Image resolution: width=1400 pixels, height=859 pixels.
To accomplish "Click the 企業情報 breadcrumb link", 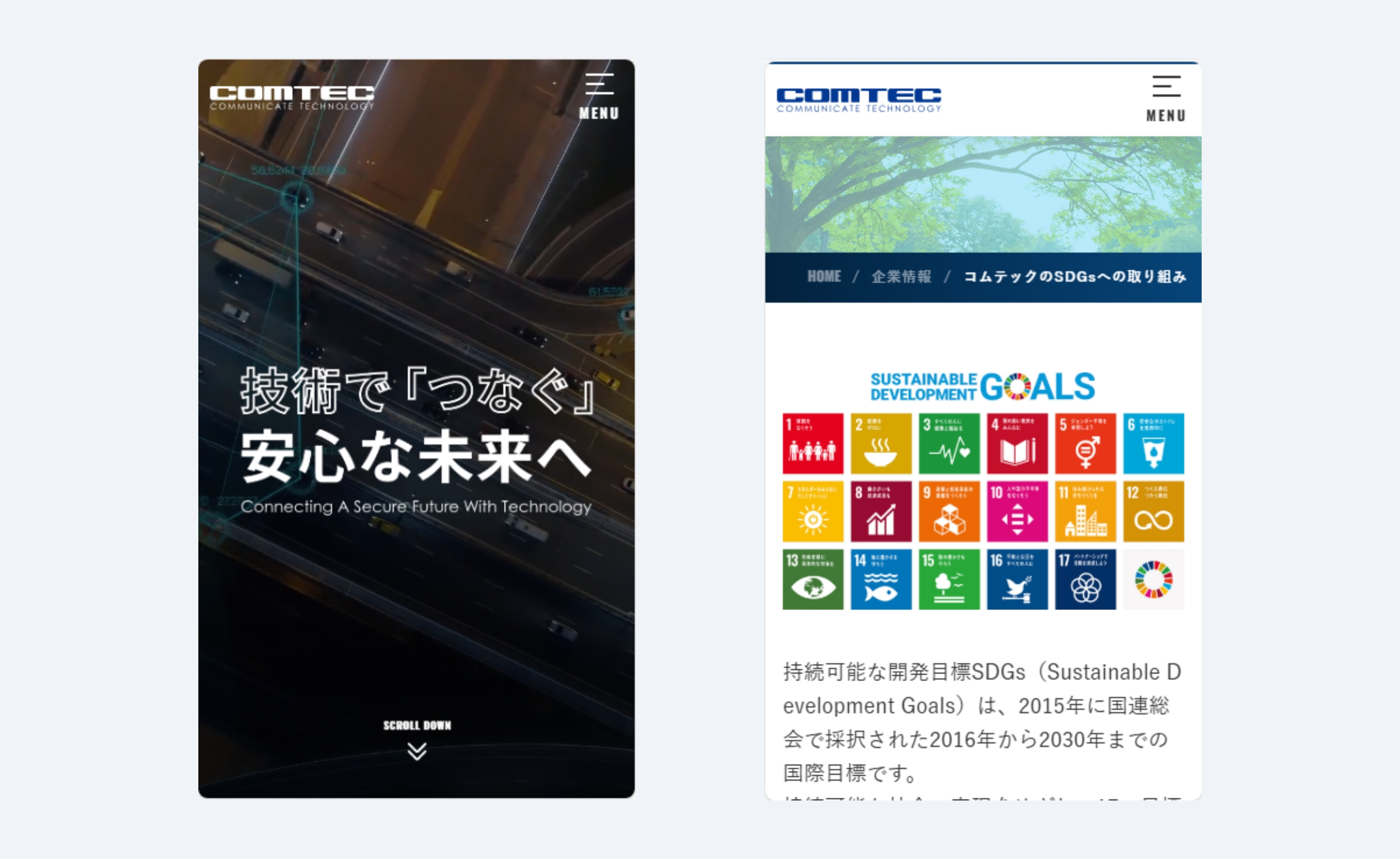I will click(901, 276).
